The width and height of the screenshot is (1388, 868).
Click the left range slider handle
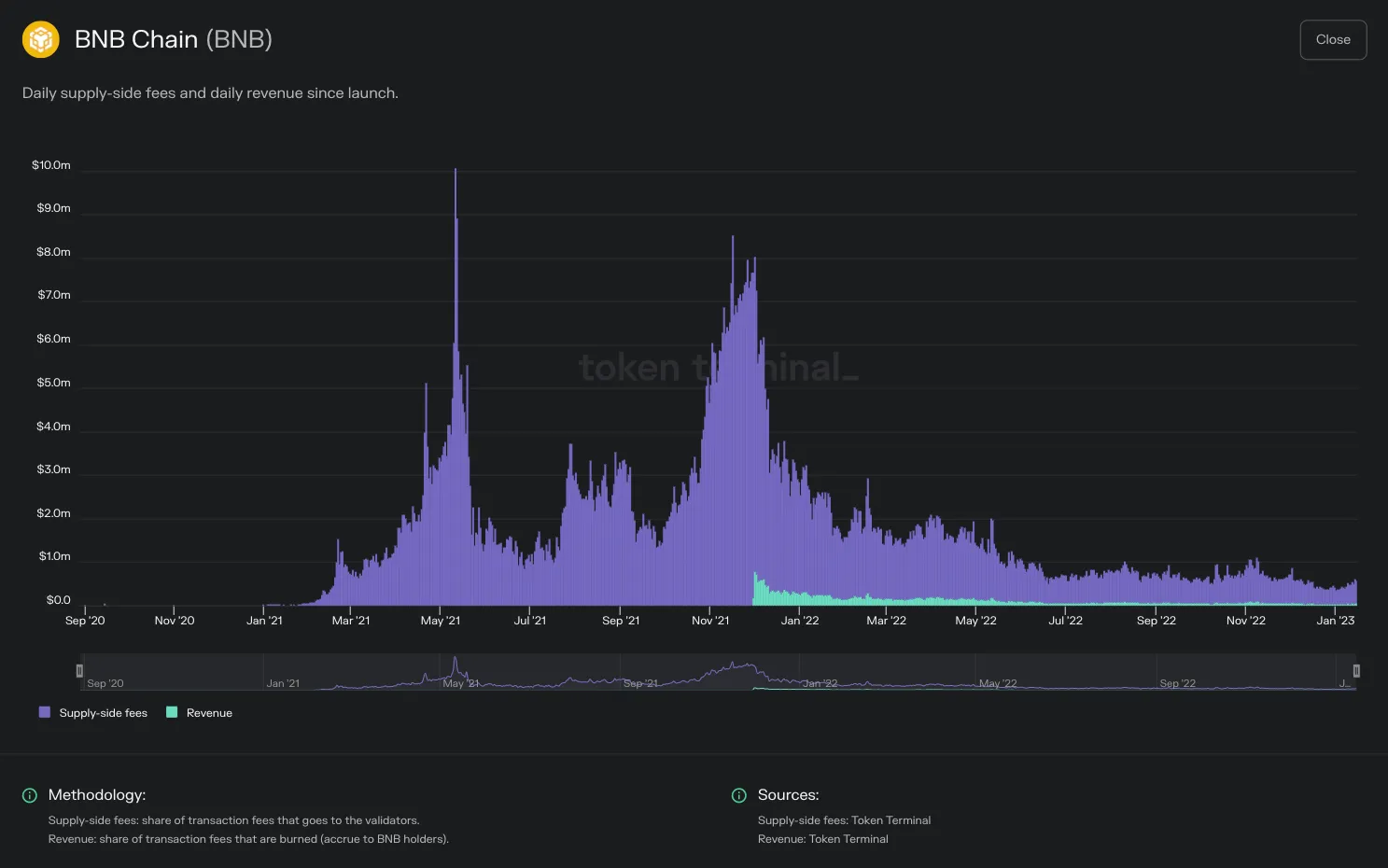coord(79,670)
